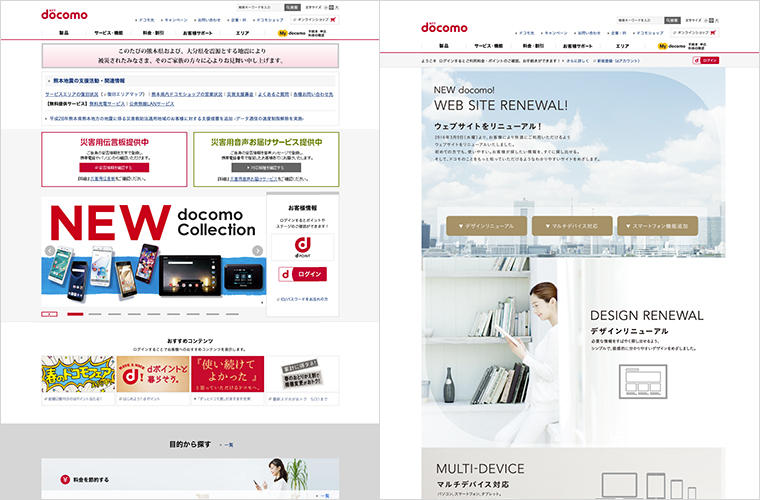
Task: Open the サービス・機能 menu on the right page
Action: pyautogui.click(x=489, y=46)
